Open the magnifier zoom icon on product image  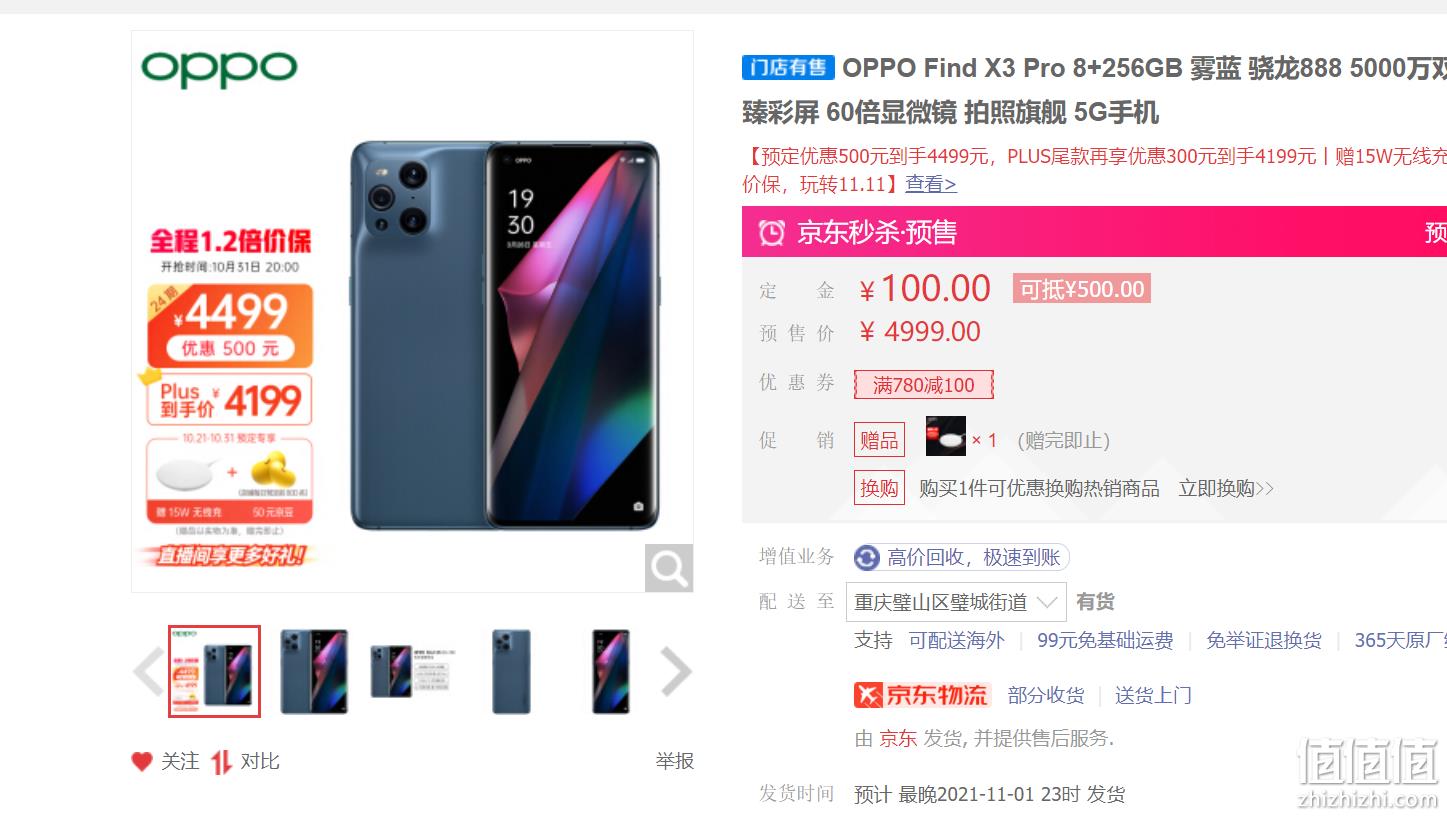coord(668,567)
